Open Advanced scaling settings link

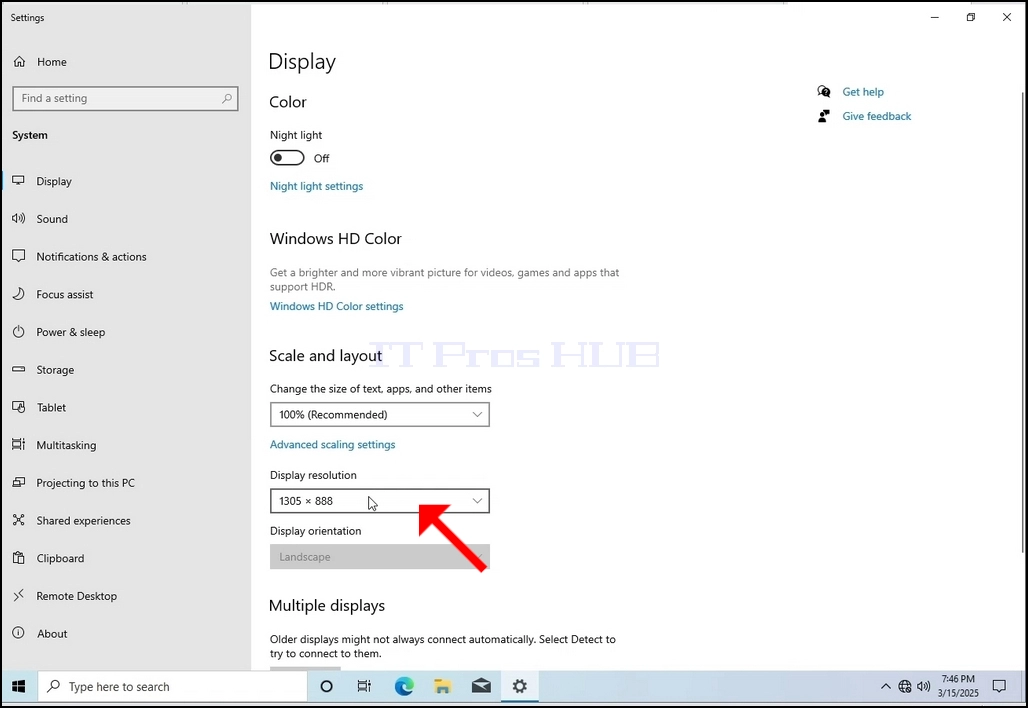click(332, 444)
